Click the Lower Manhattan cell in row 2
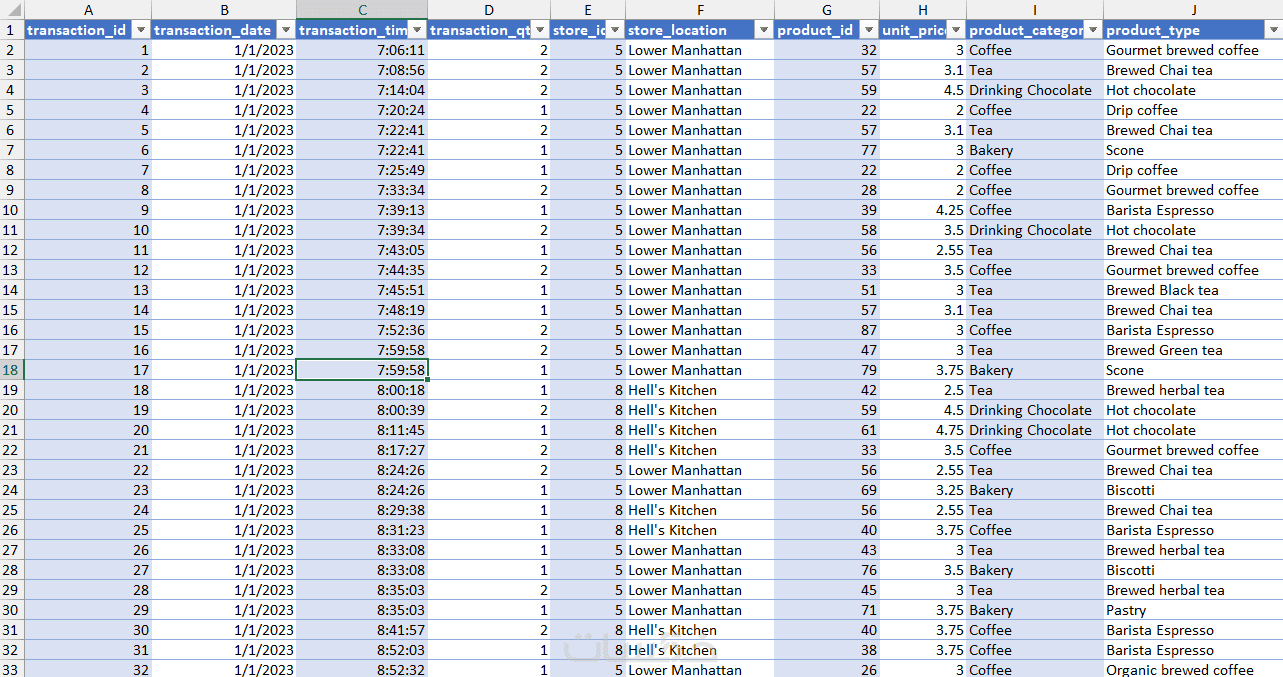Screen dimensions: 1283x677 700,50
